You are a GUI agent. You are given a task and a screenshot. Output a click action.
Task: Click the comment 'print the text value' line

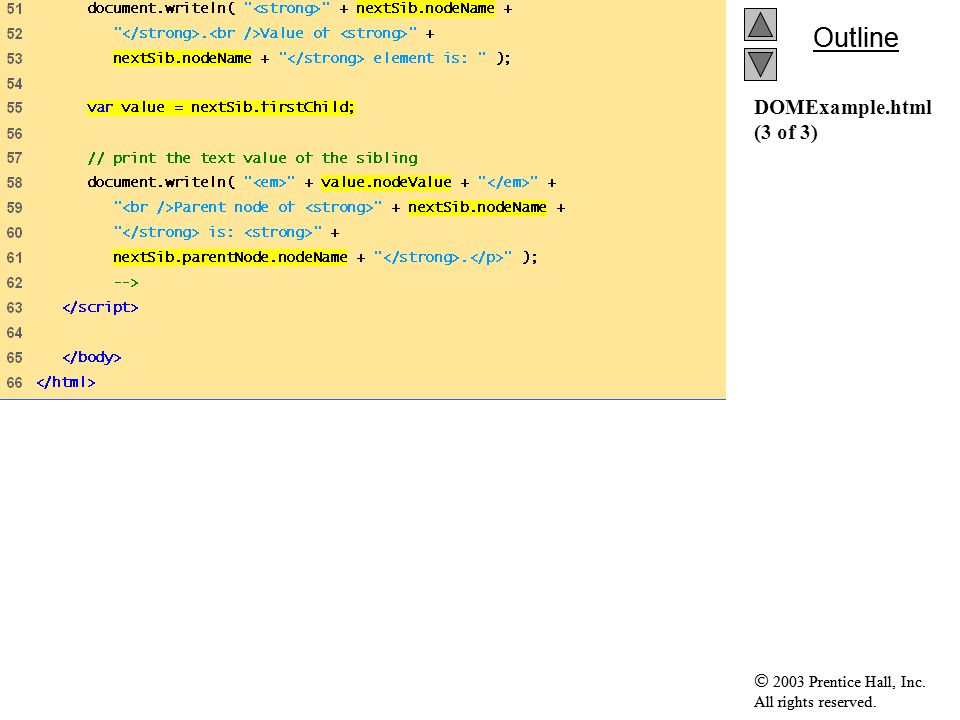click(x=252, y=158)
